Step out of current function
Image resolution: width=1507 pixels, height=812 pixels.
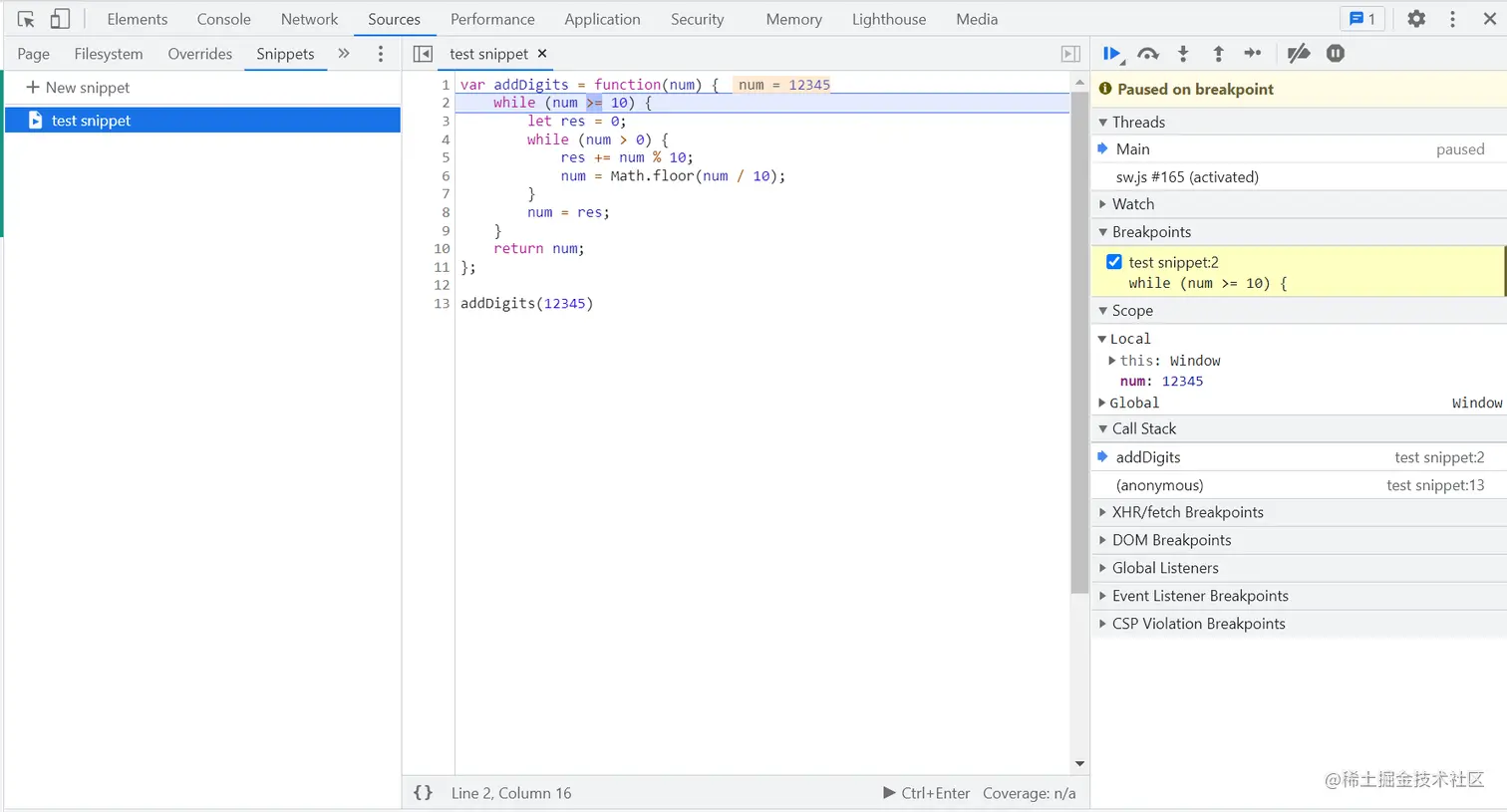[x=1218, y=54]
